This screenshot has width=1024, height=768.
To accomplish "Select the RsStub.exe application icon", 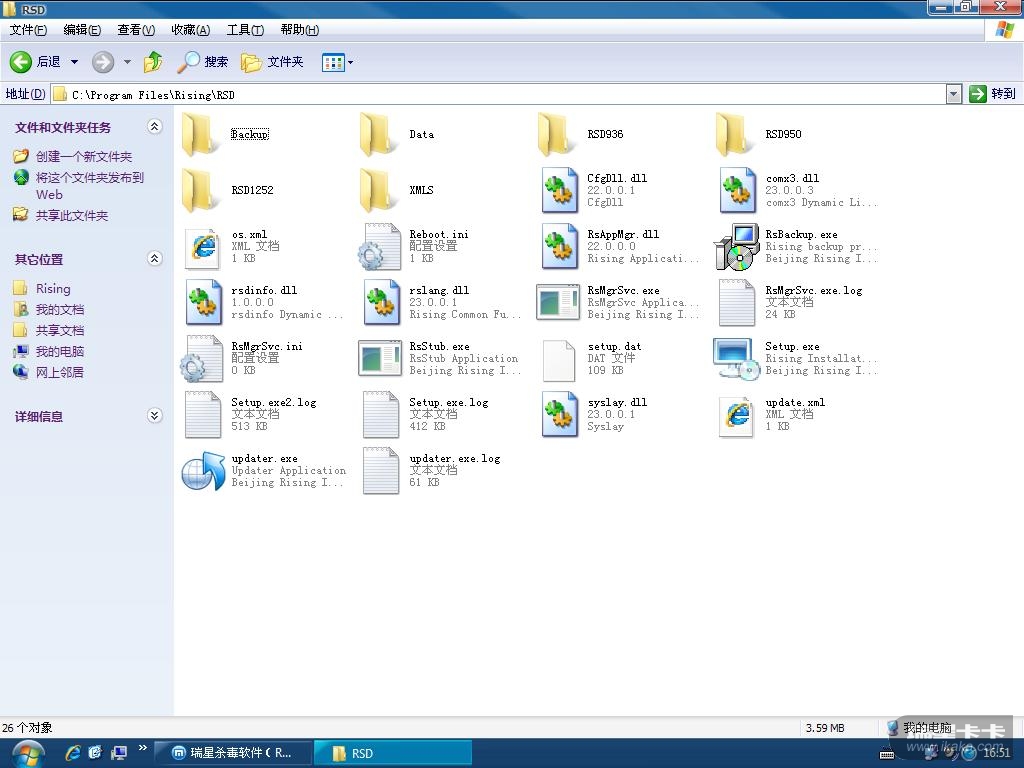I will [x=380, y=358].
